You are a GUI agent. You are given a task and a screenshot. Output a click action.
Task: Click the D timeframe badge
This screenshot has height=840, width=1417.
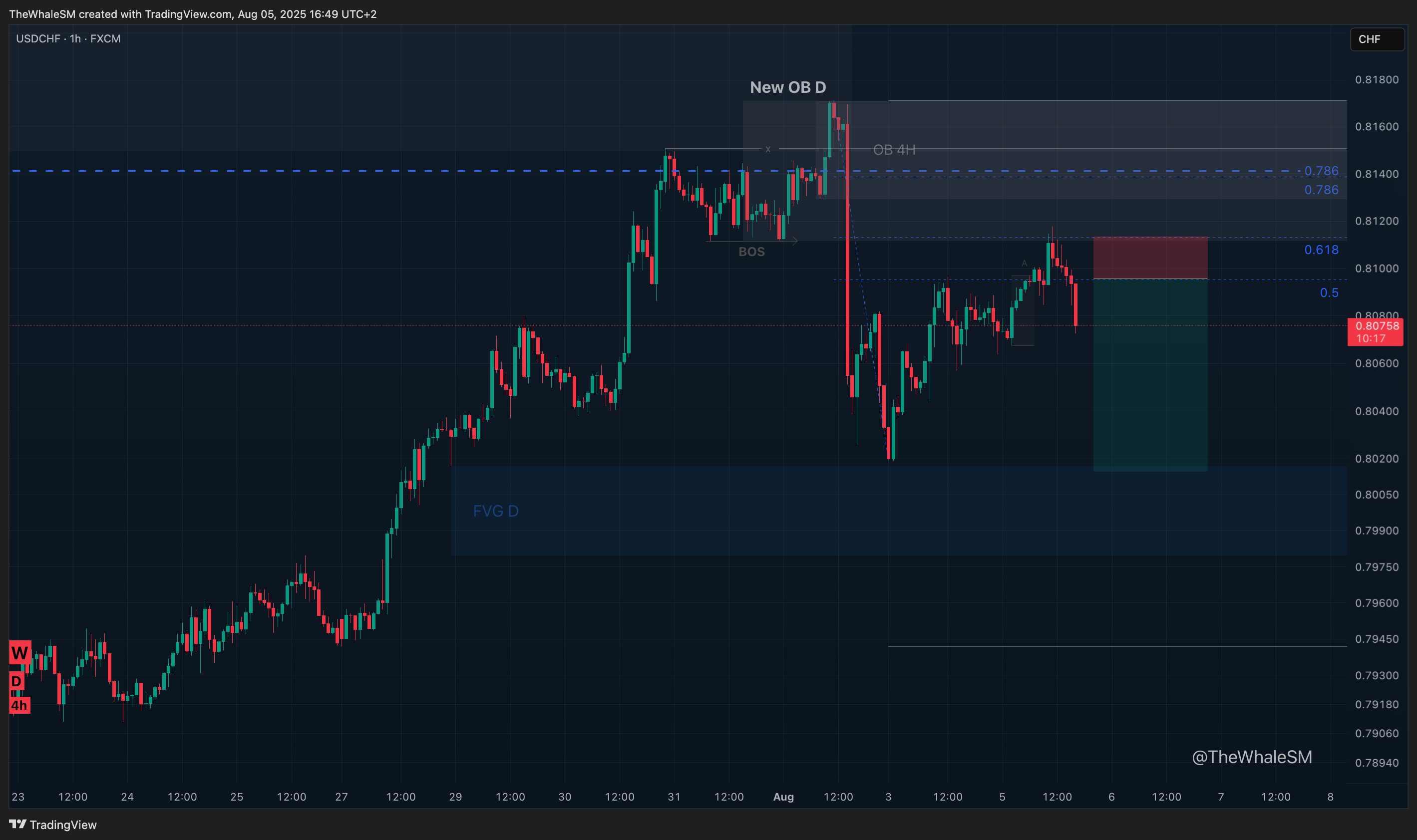16,681
